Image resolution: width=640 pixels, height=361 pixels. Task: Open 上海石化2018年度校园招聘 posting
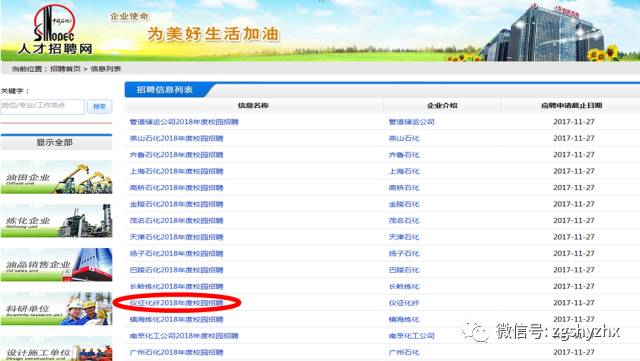click(177, 171)
